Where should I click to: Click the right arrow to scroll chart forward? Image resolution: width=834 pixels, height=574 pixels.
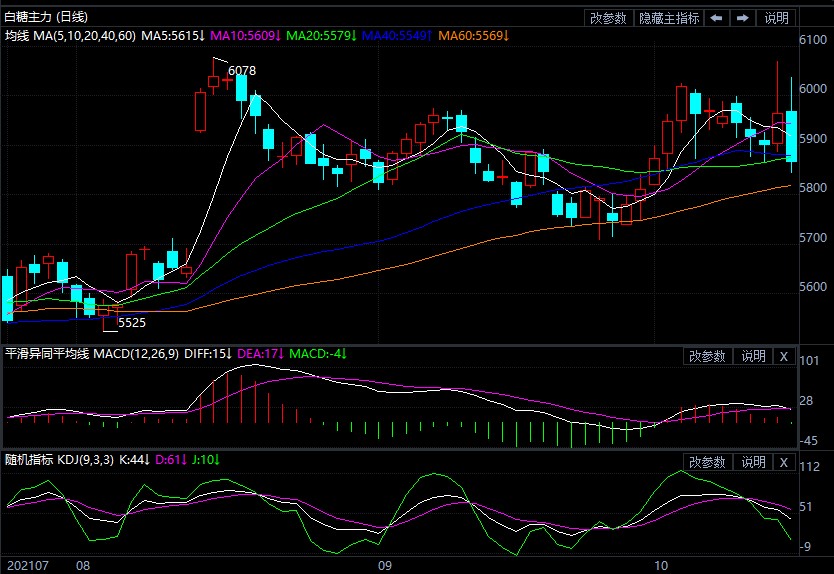(x=743, y=18)
